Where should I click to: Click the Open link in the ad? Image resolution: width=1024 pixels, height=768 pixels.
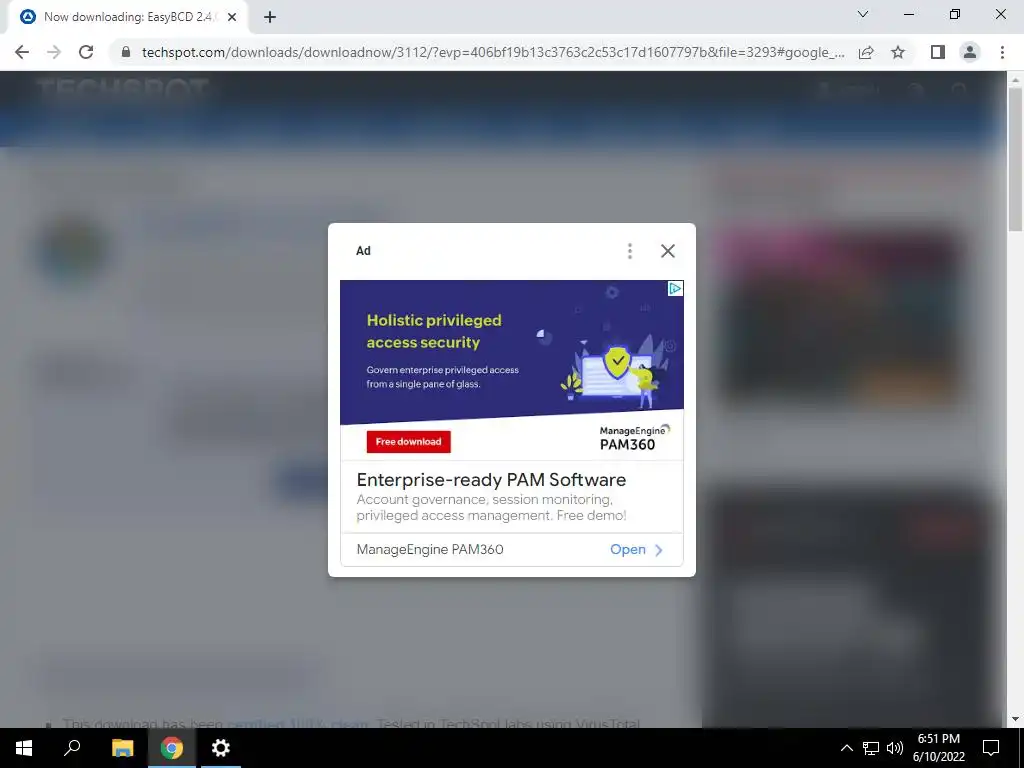628,549
